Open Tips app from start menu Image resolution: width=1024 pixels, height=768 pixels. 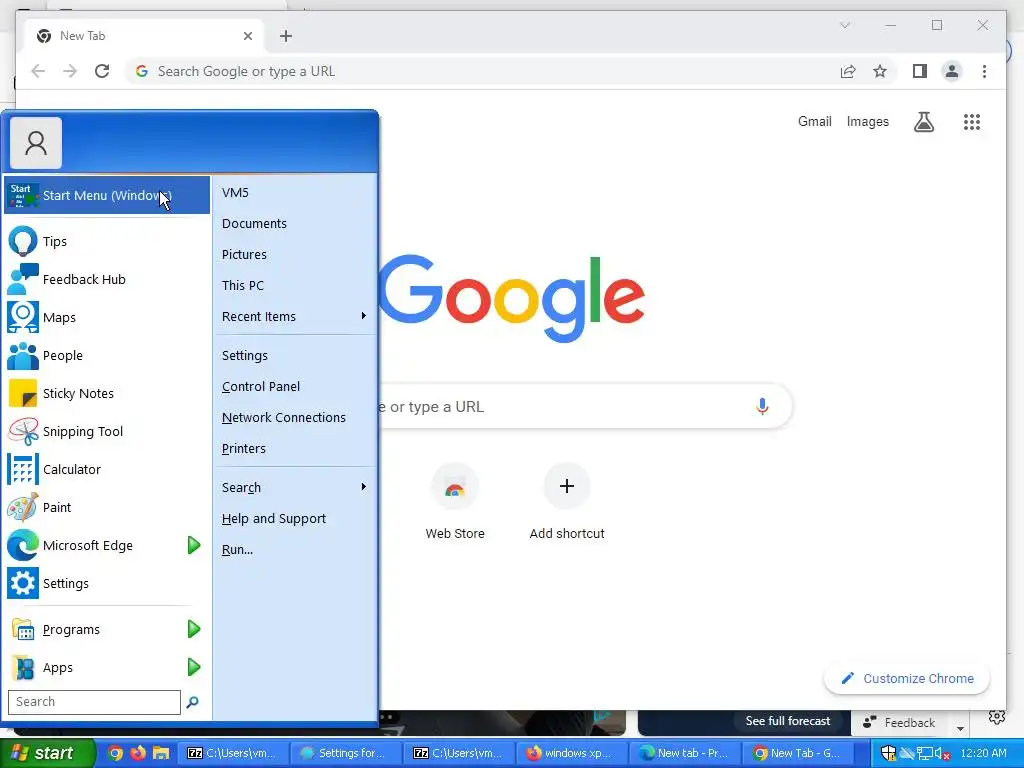pos(108,241)
